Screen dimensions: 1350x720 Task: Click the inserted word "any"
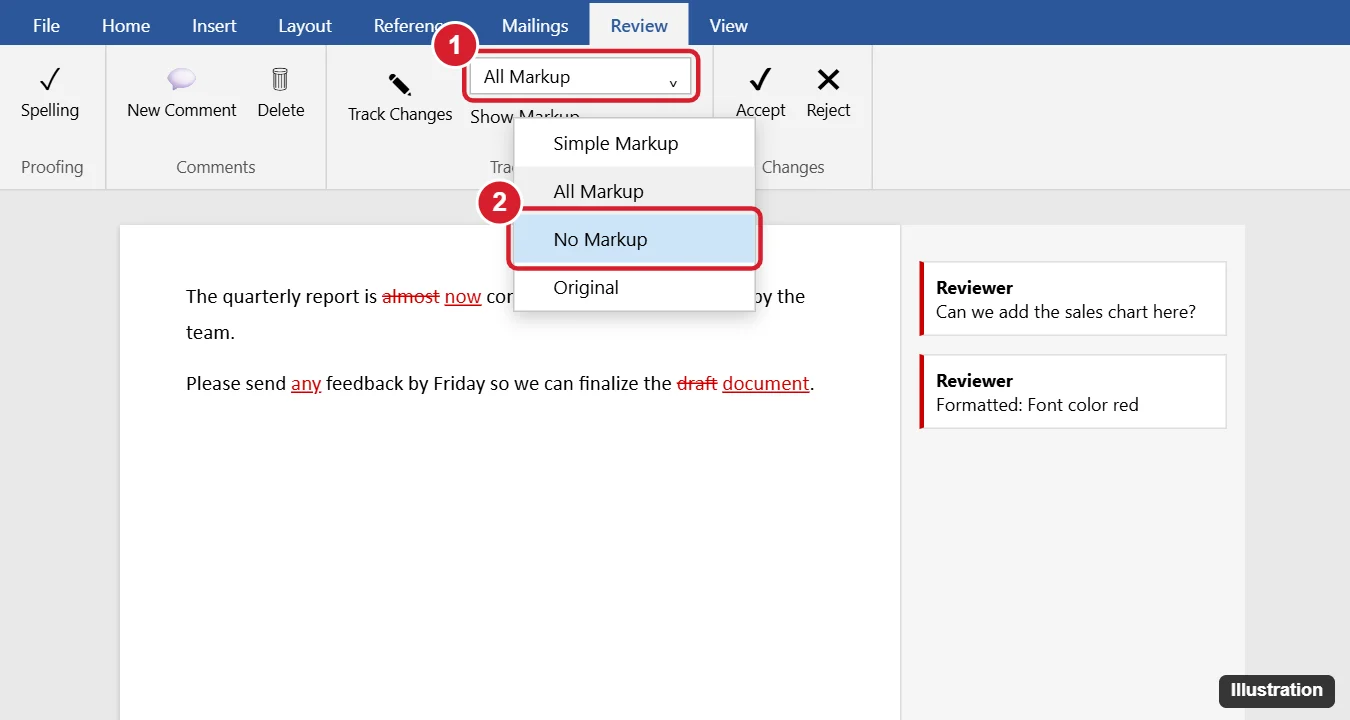[306, 384]
